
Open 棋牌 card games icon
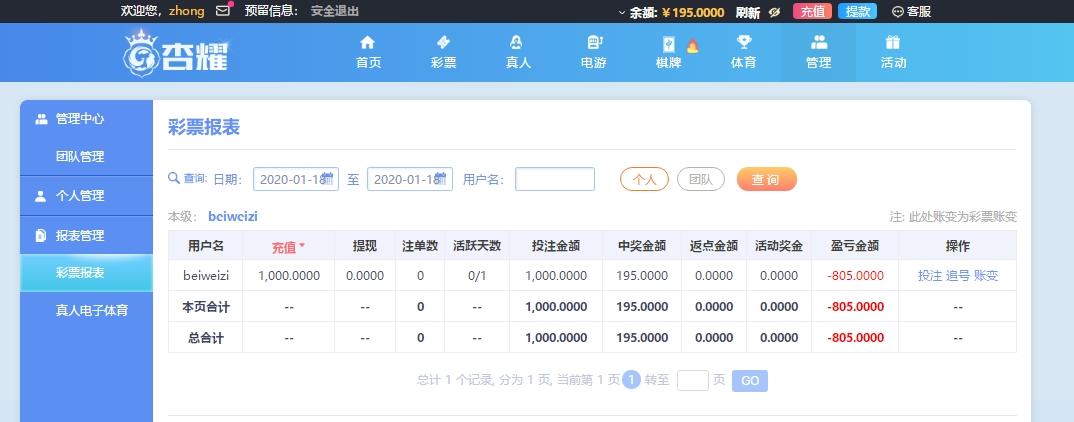pyautogui.click(x=669, y=45)
